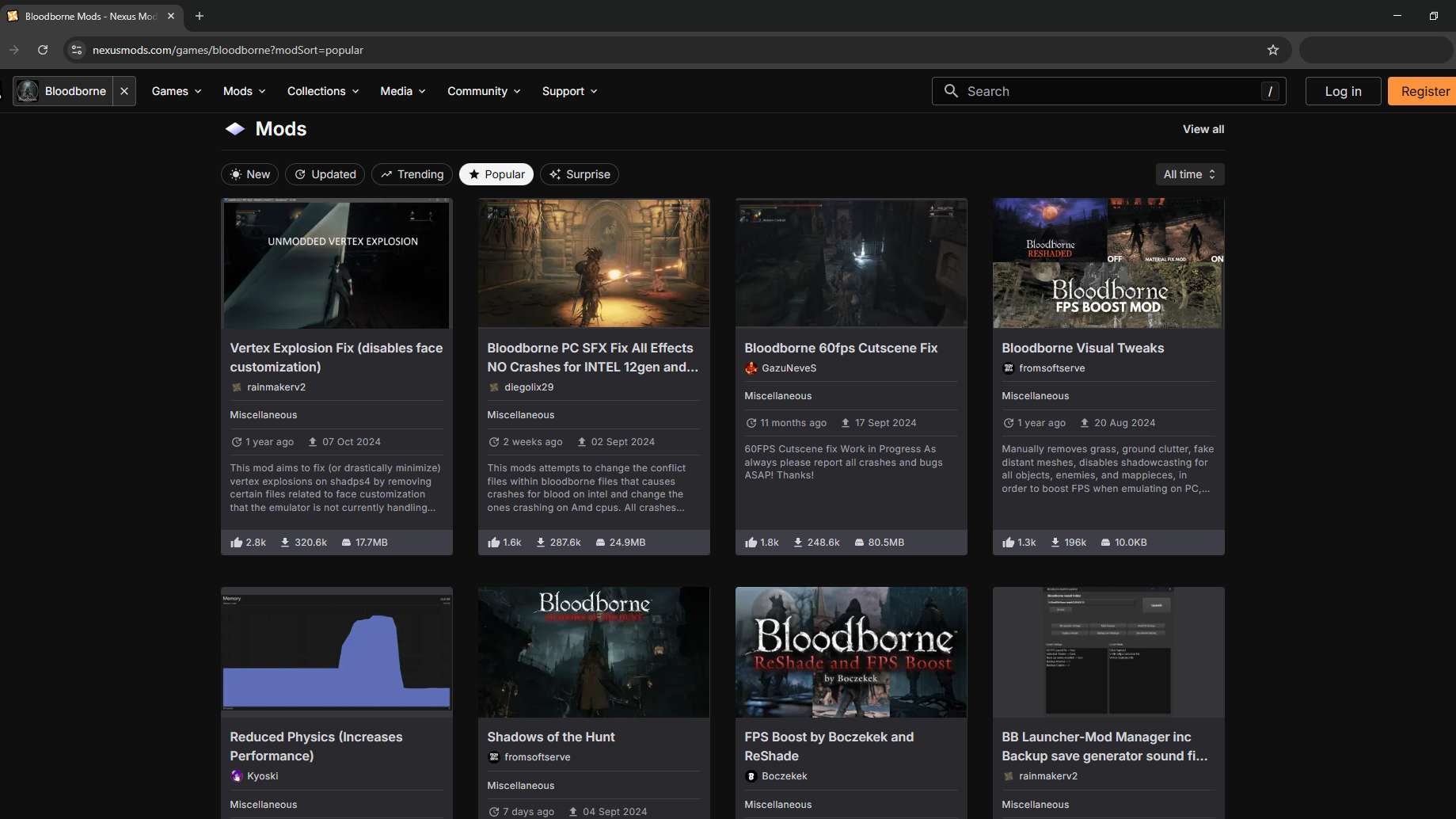Image resolution: width=1456 pixels, height=819 pixels.
Task: Close the Bloodborne Mods browser tab
Action: tap(171, 16)
